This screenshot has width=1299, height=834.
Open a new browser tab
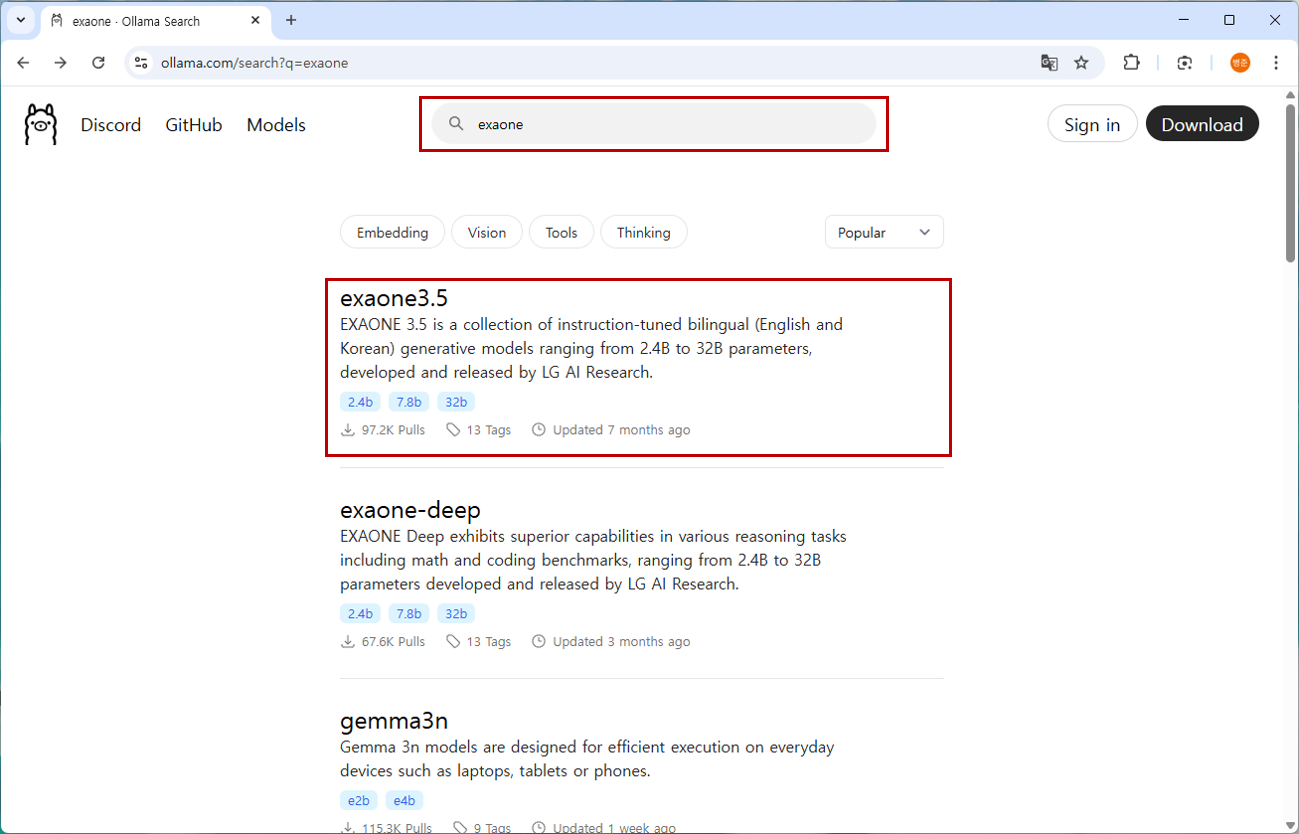pyautogui.click(x=291, y=20)
